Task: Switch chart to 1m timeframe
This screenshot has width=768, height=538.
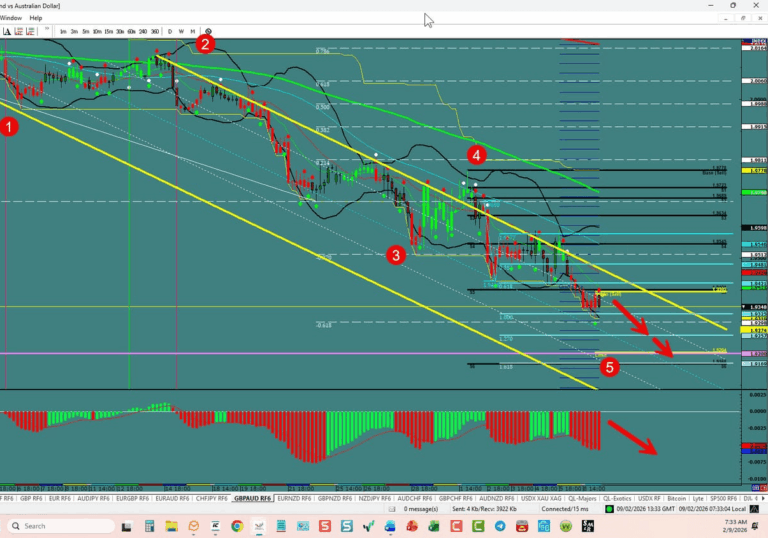Action: pyautogui.click(x=63, y=31)
